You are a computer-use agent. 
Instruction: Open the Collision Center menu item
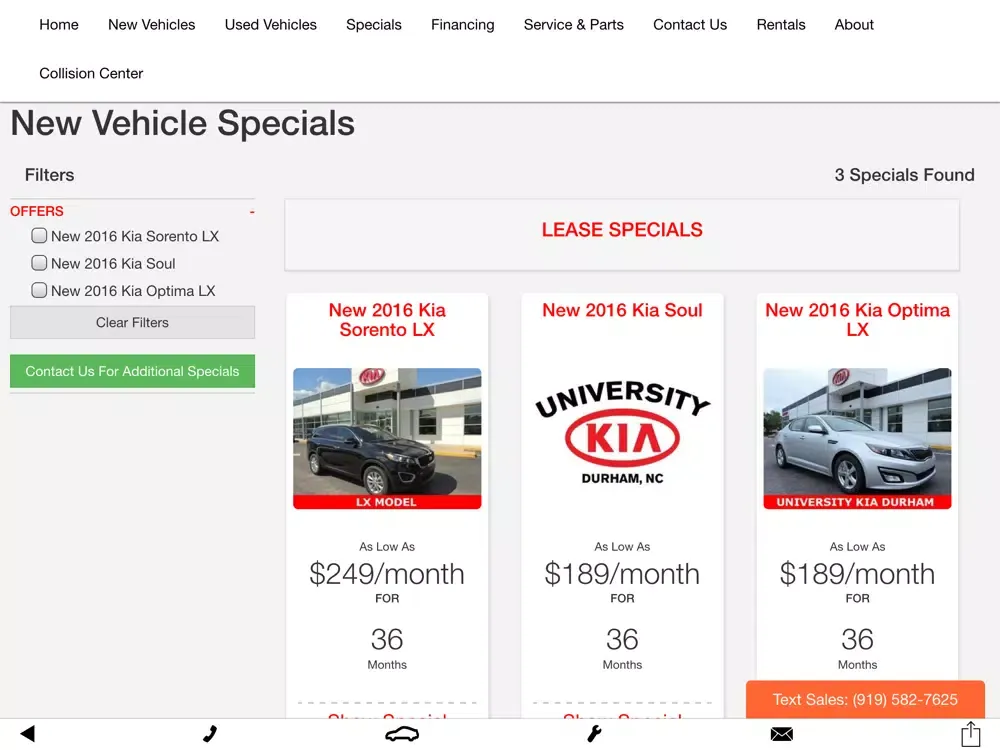coord(91,73)
